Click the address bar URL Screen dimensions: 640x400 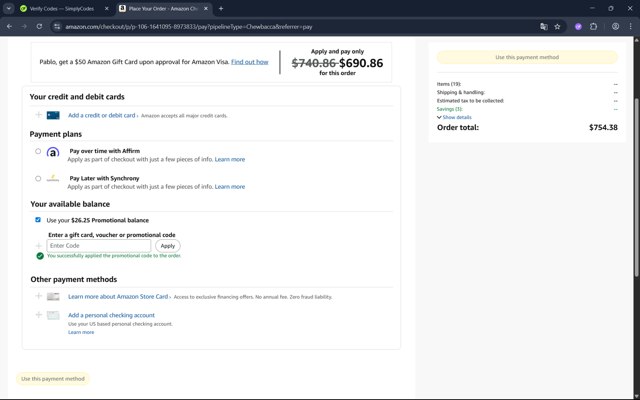189,27
